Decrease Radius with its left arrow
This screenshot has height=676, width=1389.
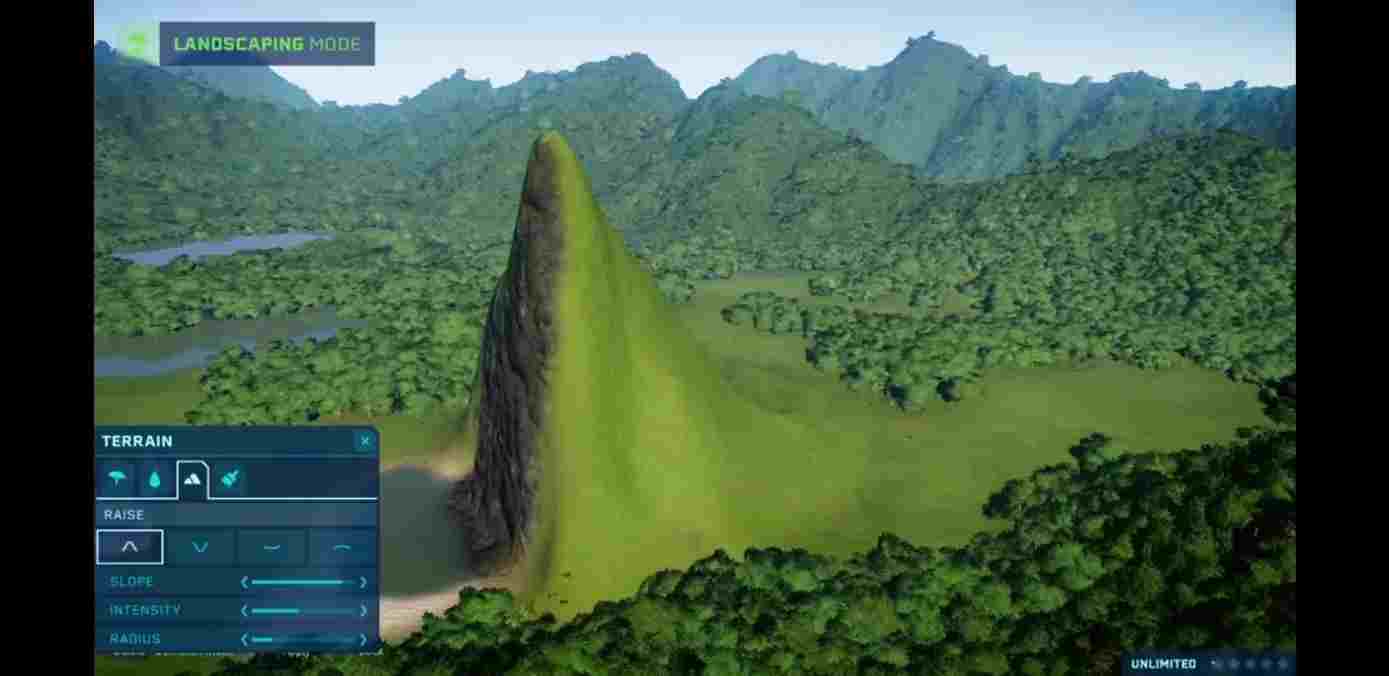pyautogui.click(x=244, y=639)
